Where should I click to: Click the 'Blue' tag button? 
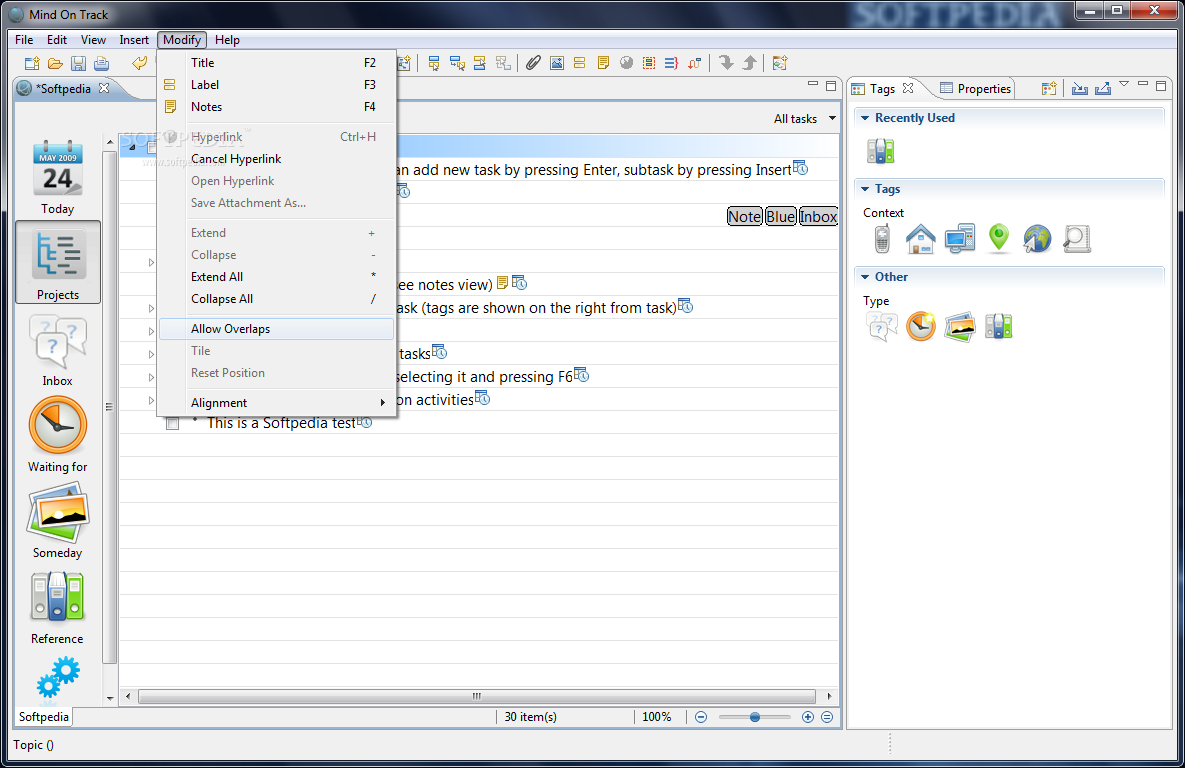click(x=781, y=217)
